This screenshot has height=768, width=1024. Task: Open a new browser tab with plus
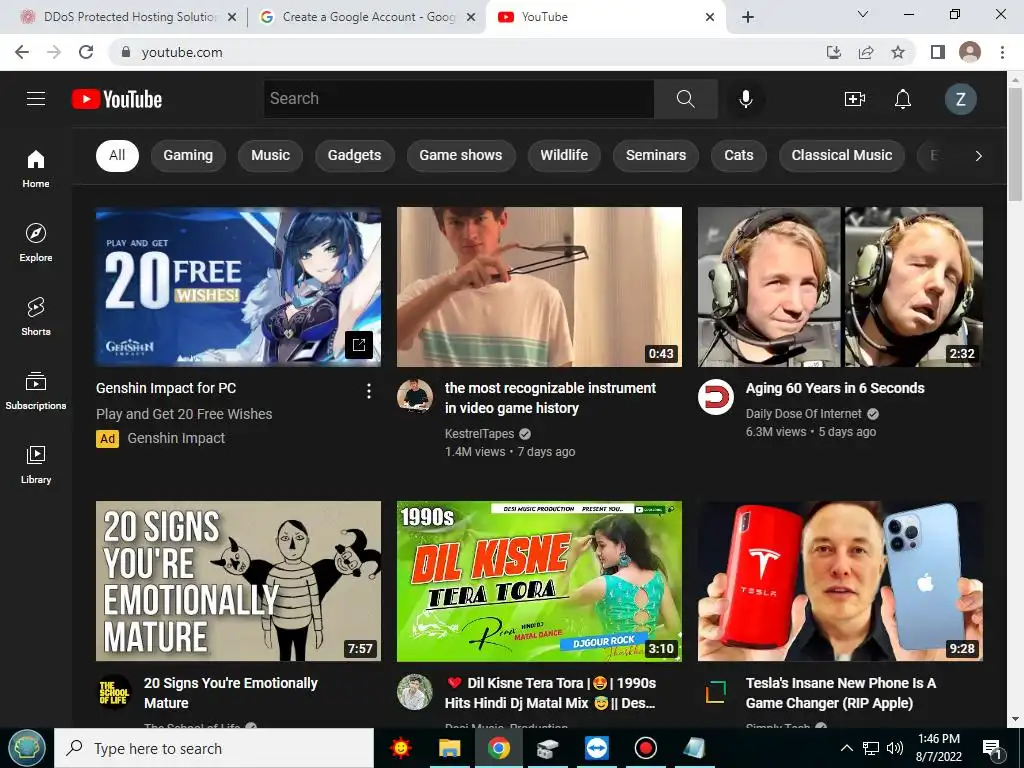point(748,17)
